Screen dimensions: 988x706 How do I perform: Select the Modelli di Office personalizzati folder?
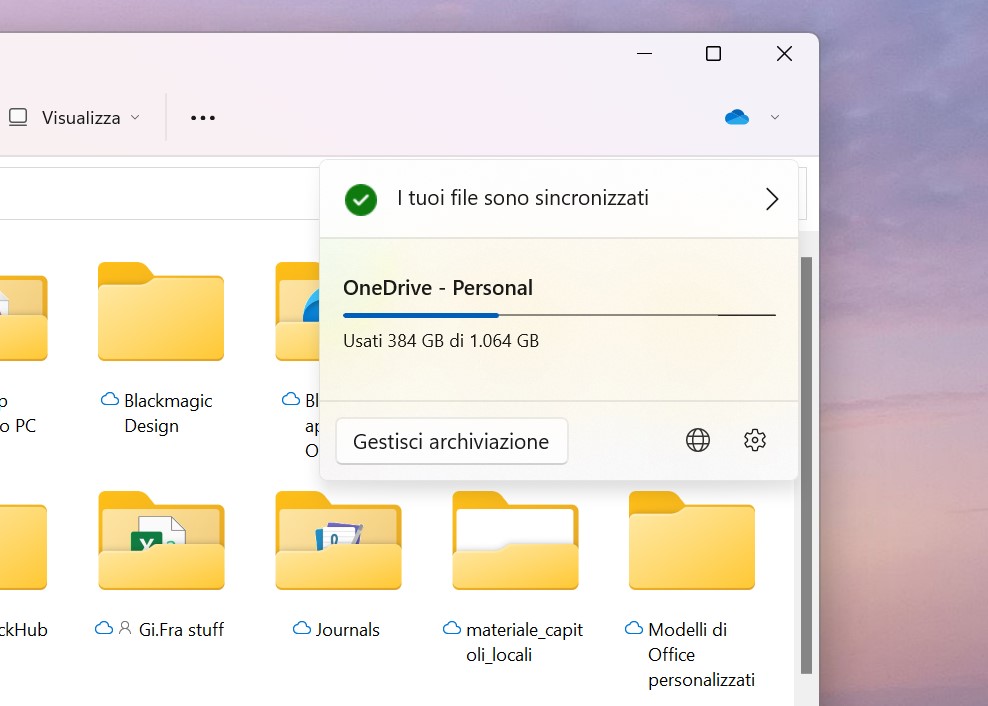[x=692, y=540]
